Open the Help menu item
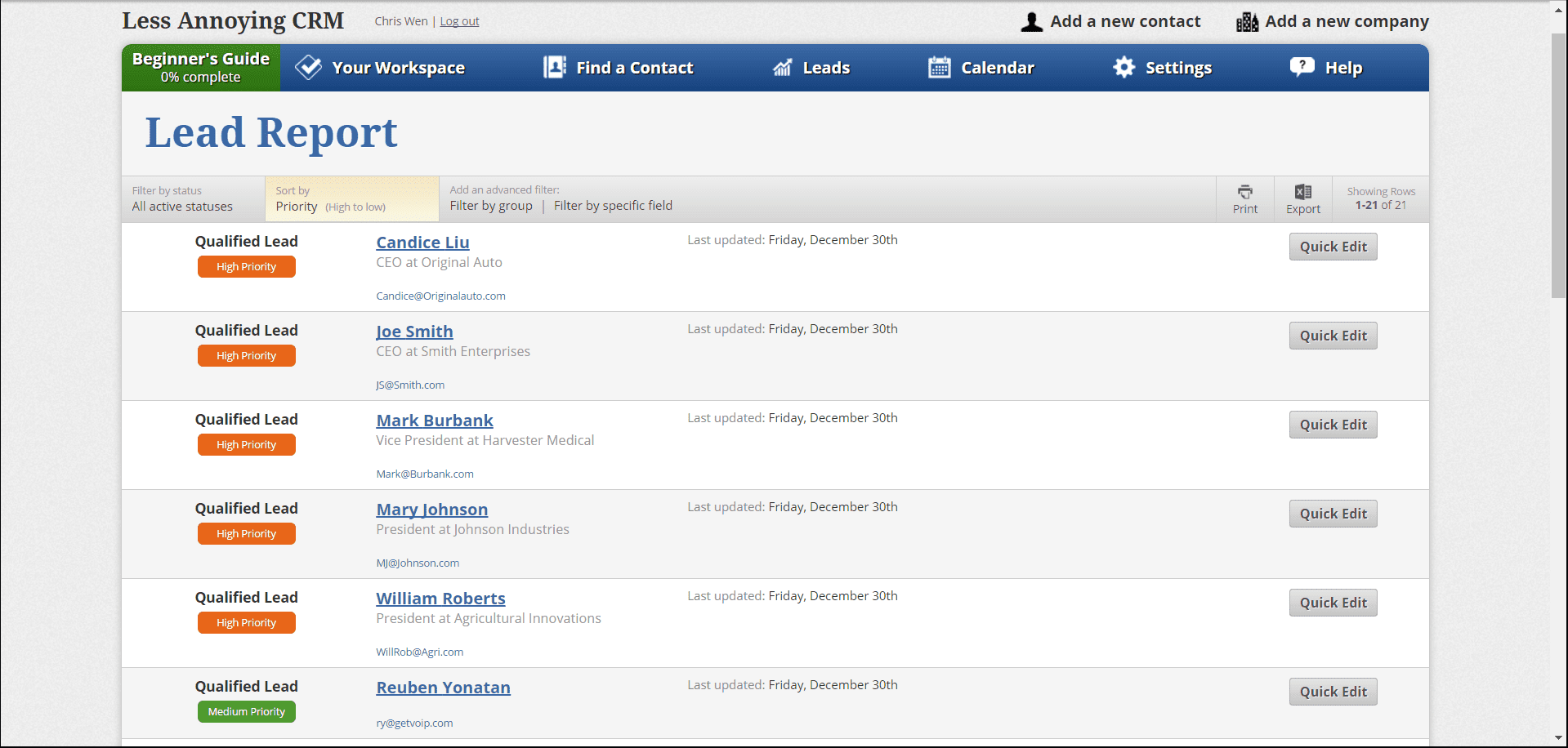Screen dimensions: 1568x748 [1343, 68]
